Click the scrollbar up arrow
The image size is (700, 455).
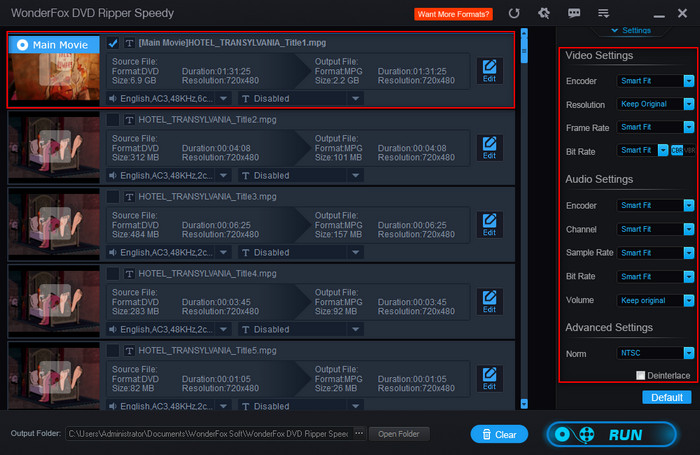pyautogui.click(x=524, y=33)
